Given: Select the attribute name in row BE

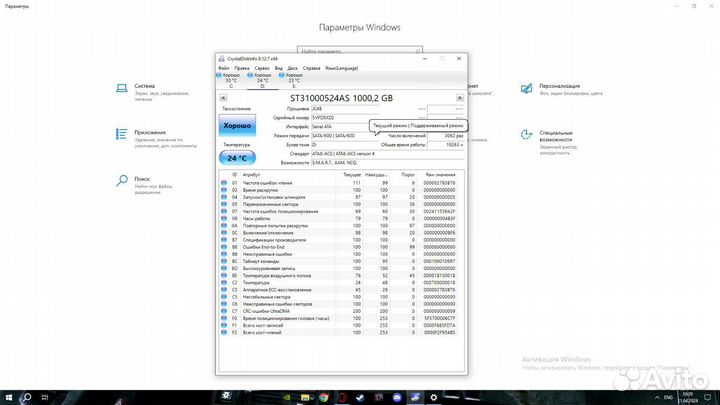Looking at the screenshot, I should coord(277,276).
